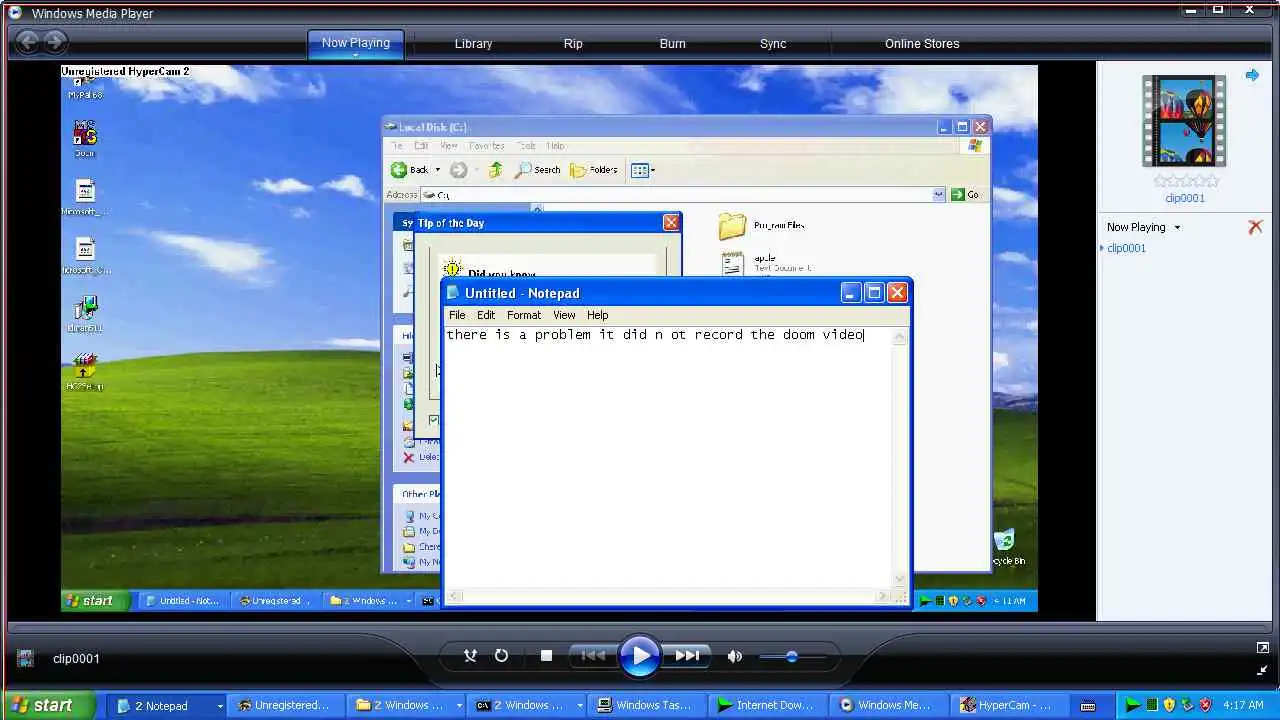1280x720 pixels.
Task: Click the red shield tray icon
Action: click(1205, 705)
